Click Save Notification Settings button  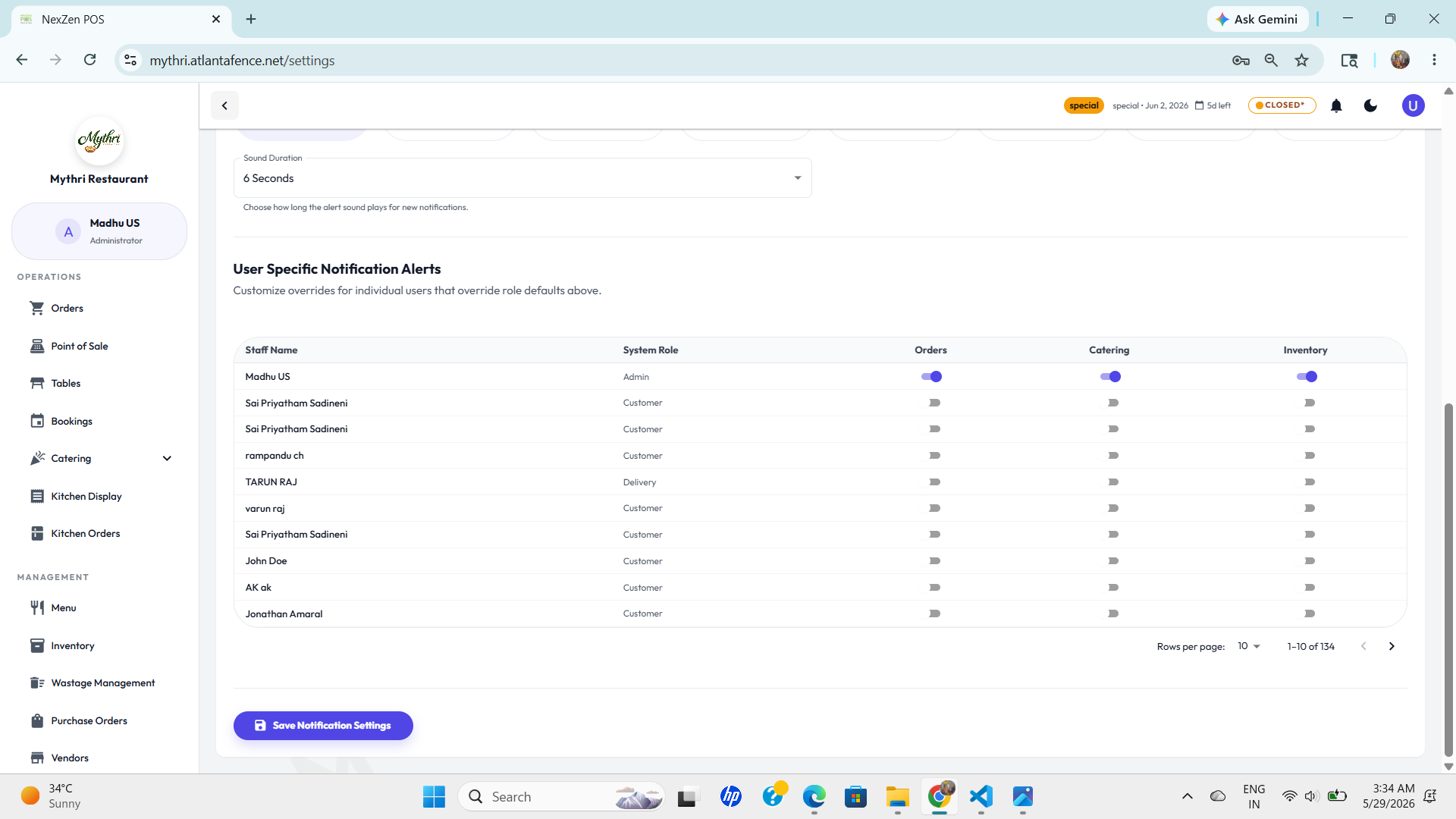pos(323,726)
